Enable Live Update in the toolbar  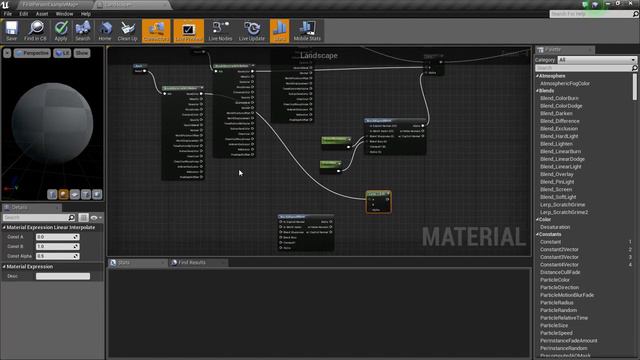point(252,31)
